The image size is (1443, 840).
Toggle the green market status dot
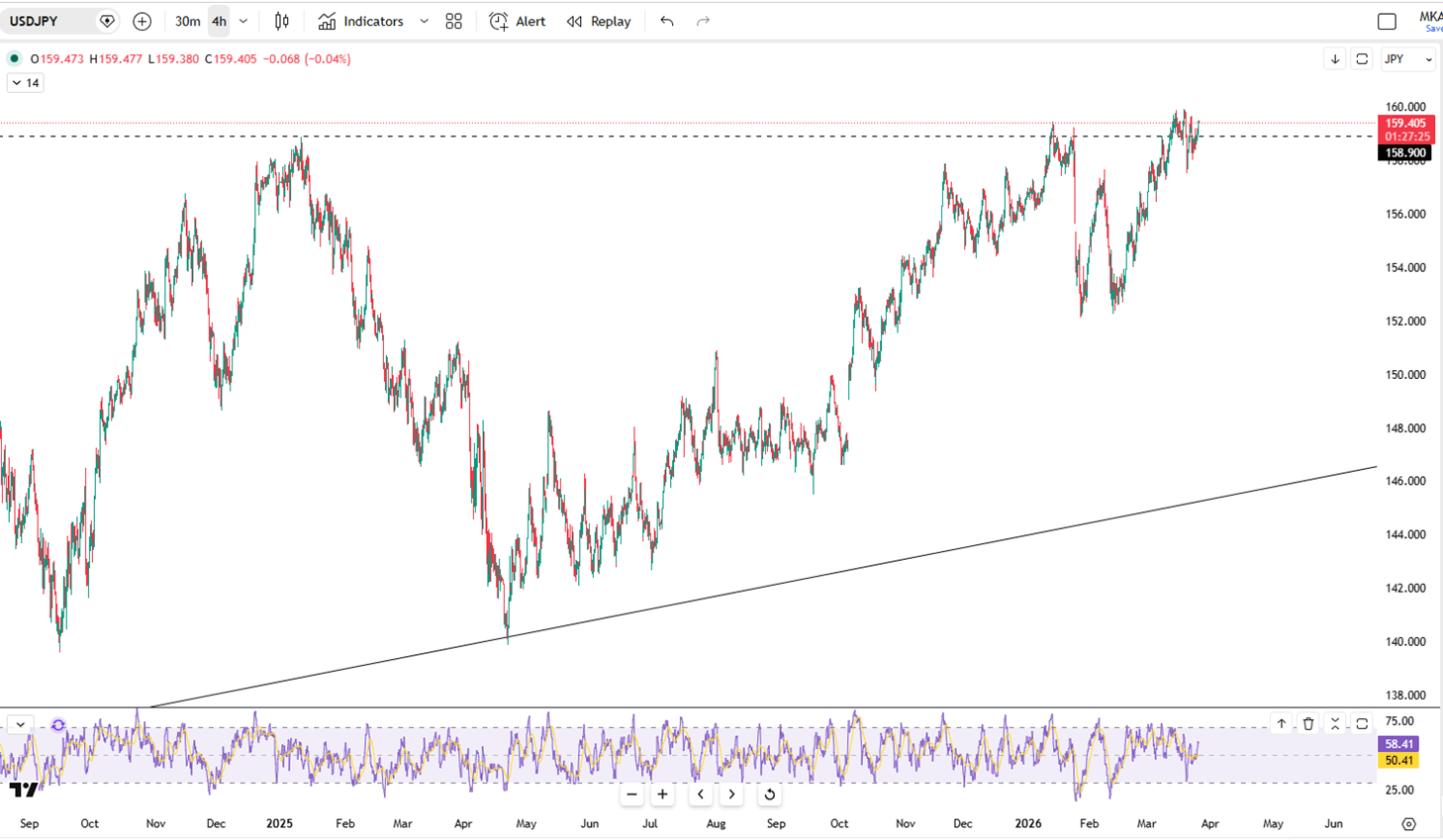pos(15,58)
